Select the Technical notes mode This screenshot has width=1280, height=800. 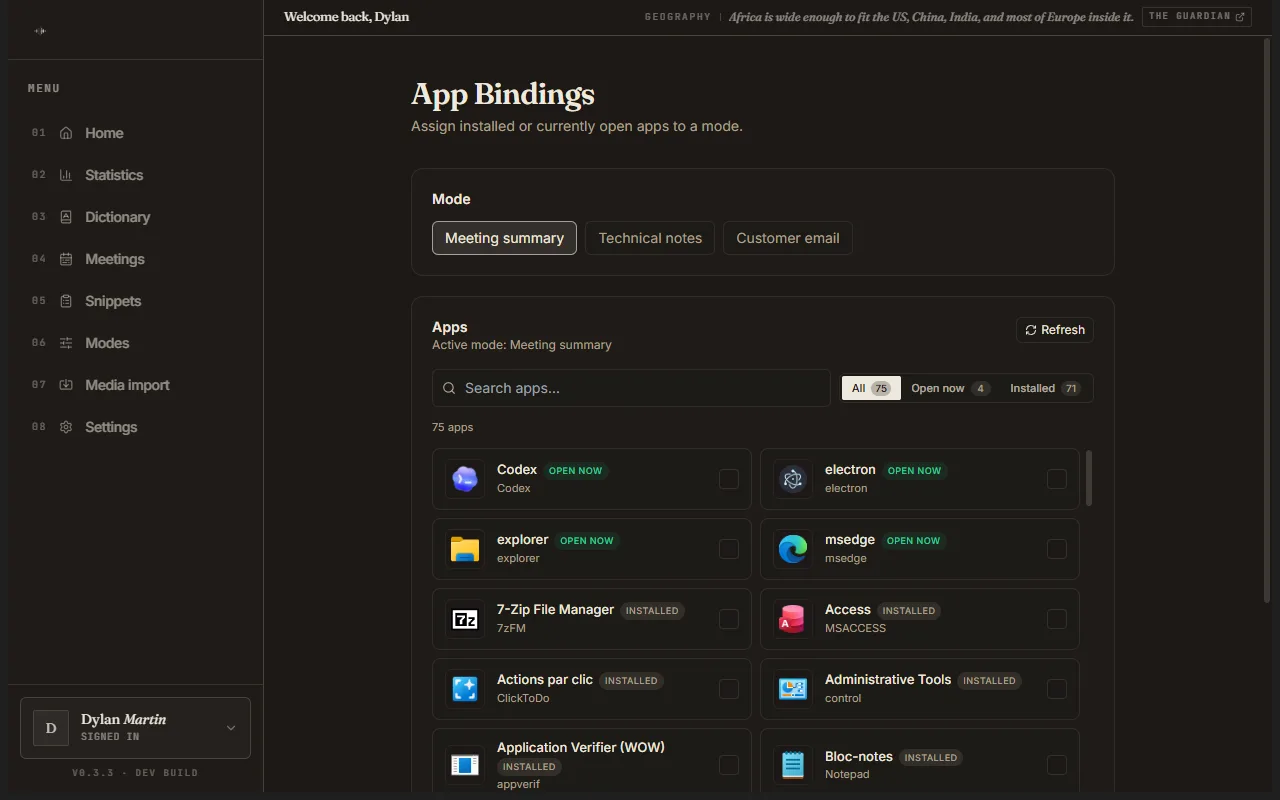pos(650,238)
